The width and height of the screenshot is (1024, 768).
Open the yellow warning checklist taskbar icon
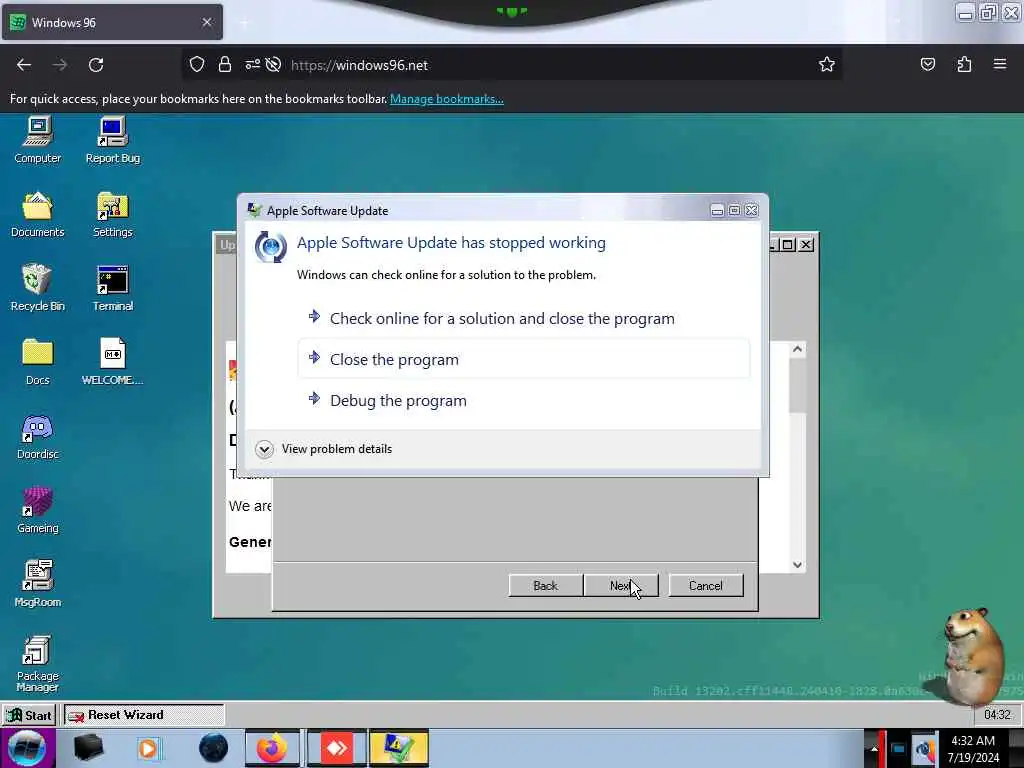coord(398,748)
